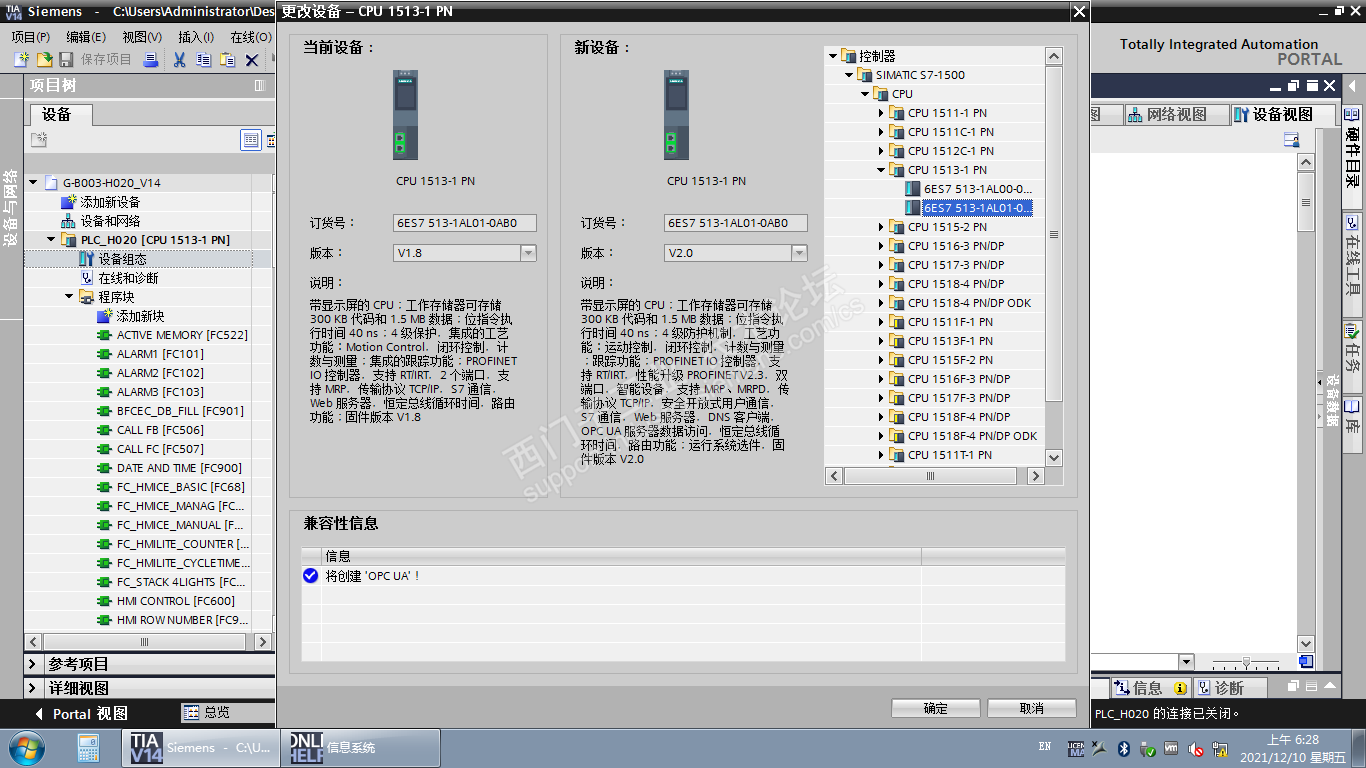Select 设备组态 under PLC_H020
Screen dimensions: 1366x768
tap(122, 259)
